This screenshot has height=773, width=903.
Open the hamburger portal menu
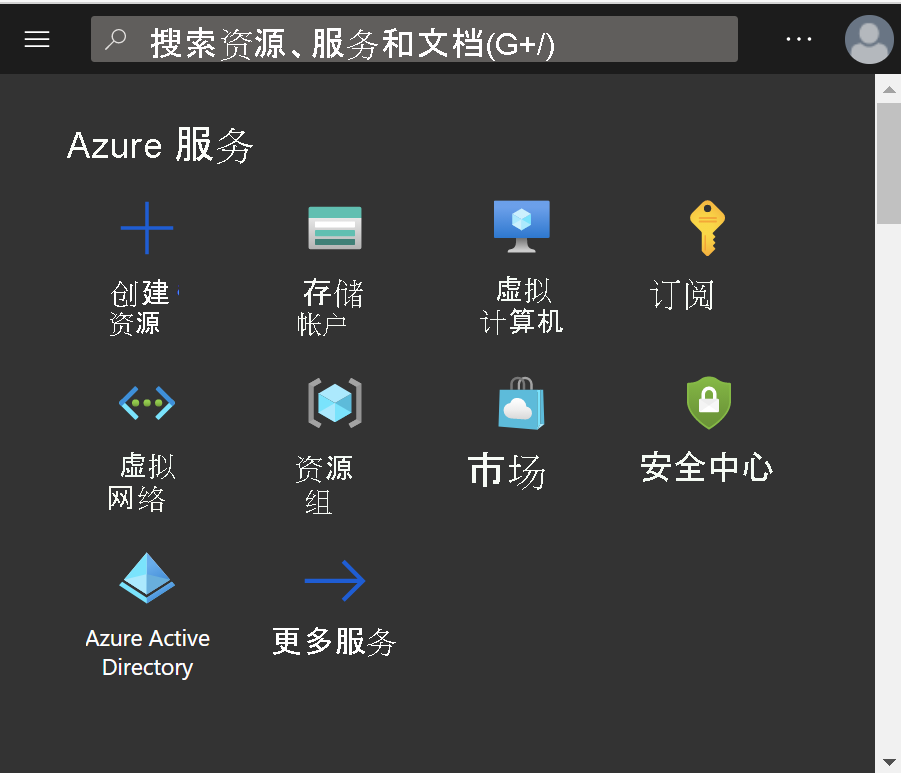[37, 39]
